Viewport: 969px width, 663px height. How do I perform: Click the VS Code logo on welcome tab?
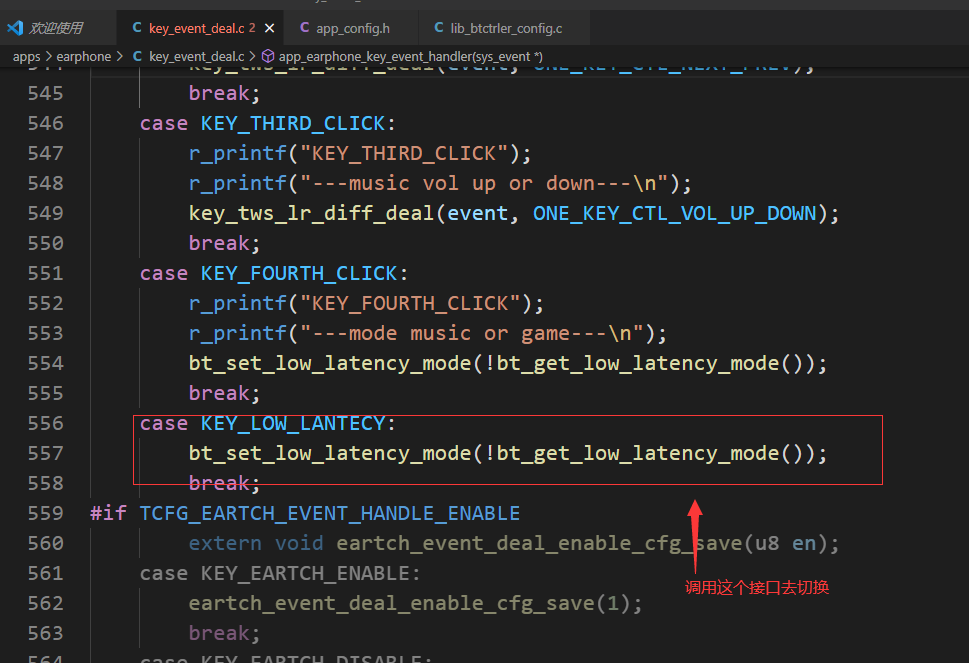(15, 28)
